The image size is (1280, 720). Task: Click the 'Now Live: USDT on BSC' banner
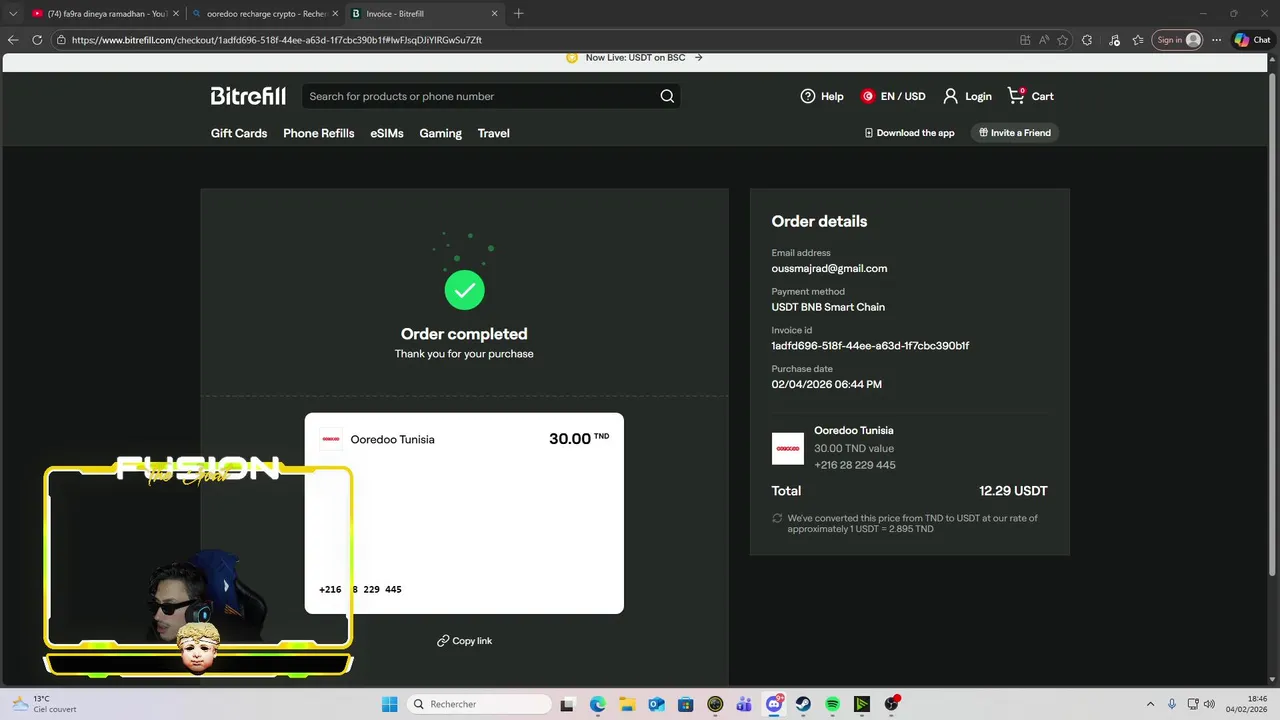pos(635,57)
